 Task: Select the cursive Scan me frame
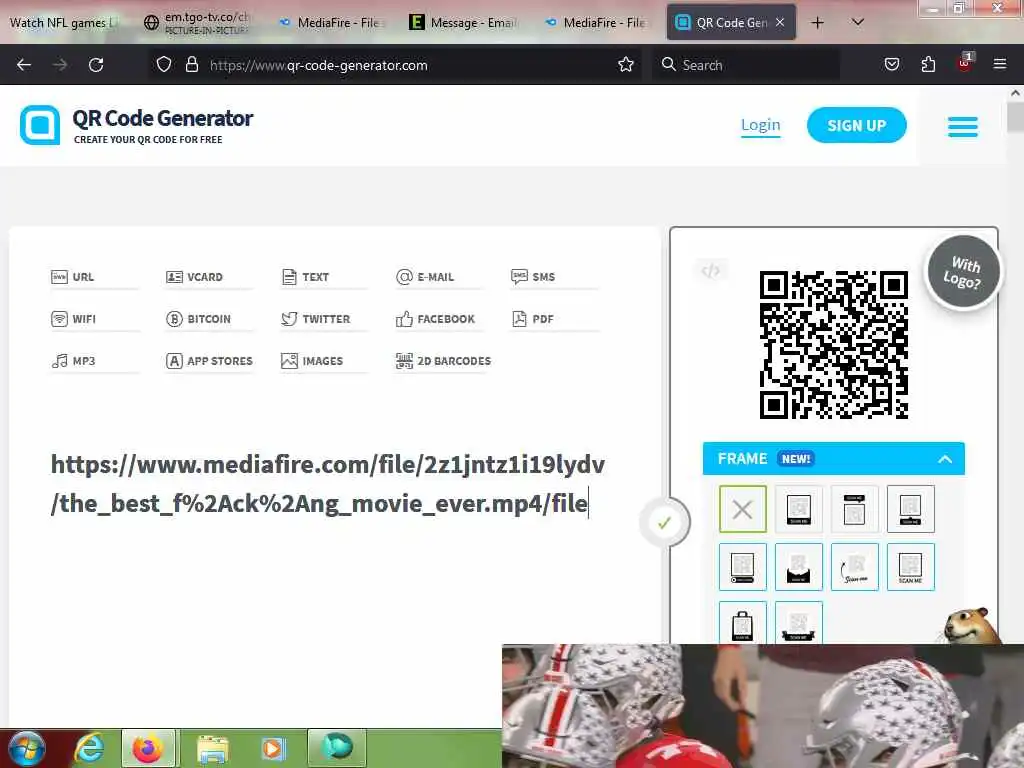(854, 567)
